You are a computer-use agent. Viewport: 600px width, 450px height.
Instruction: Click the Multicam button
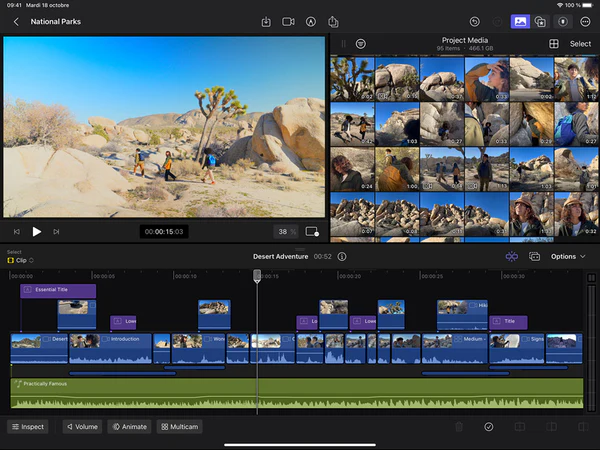(179, 426)
